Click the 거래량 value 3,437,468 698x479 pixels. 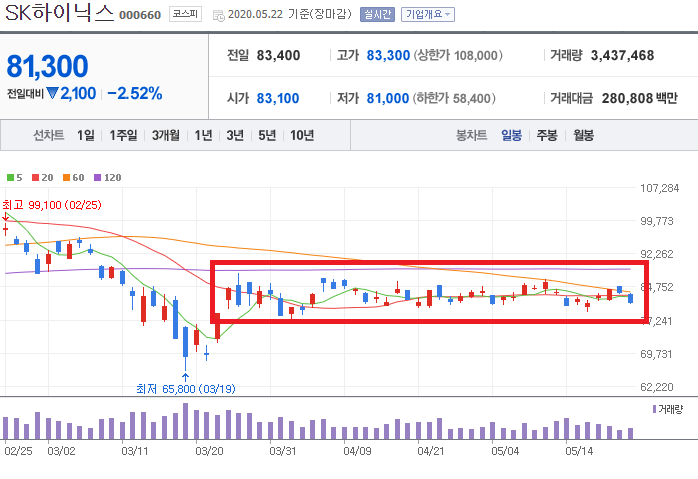pos(622,56)
